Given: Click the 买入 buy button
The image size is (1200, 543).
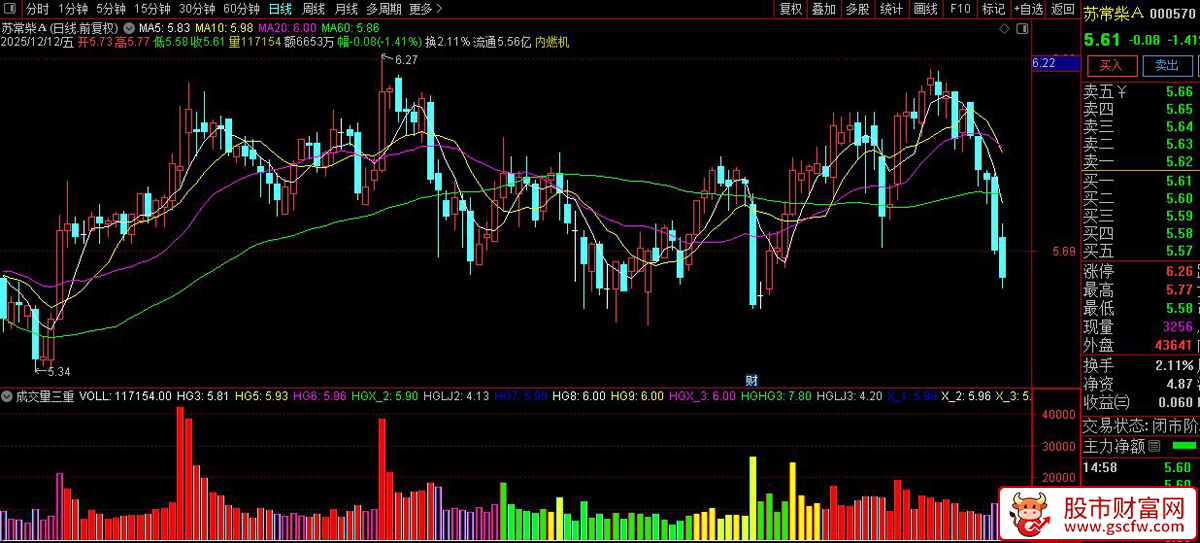Looking at the screenshot, I should point(1111,65).
